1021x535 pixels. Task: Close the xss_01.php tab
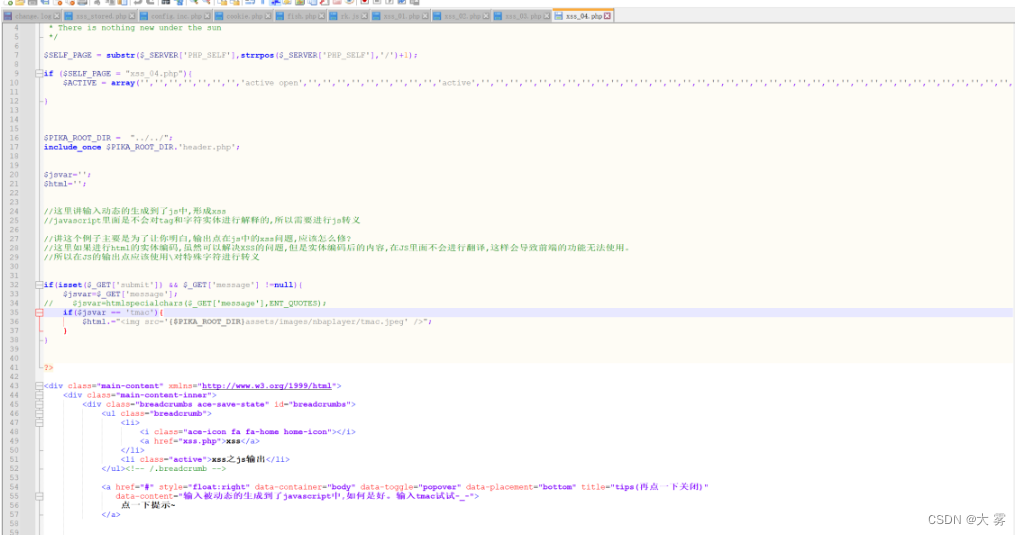[425, 16]
